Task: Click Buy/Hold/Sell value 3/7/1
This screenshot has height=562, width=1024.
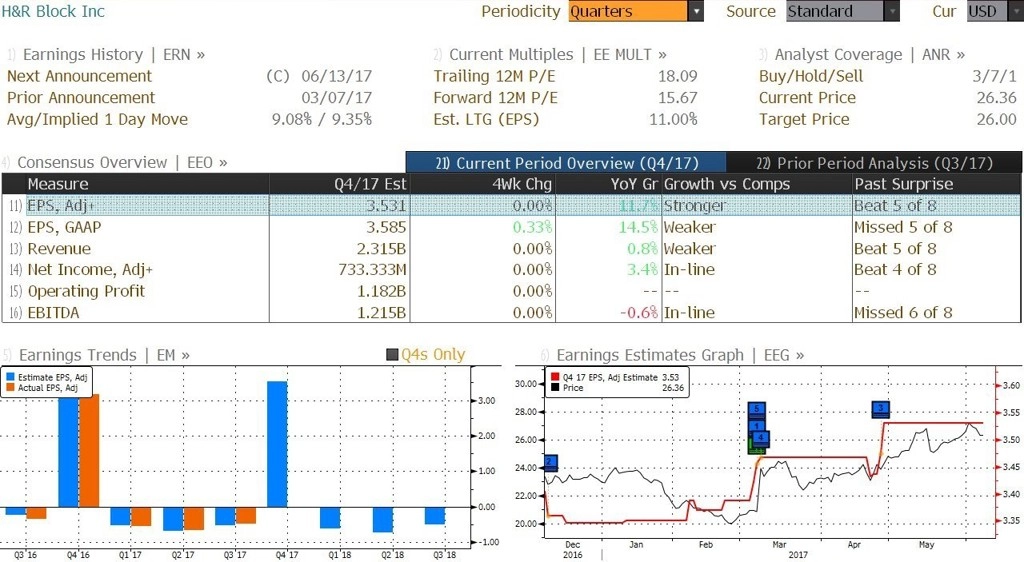Action: 994,76
